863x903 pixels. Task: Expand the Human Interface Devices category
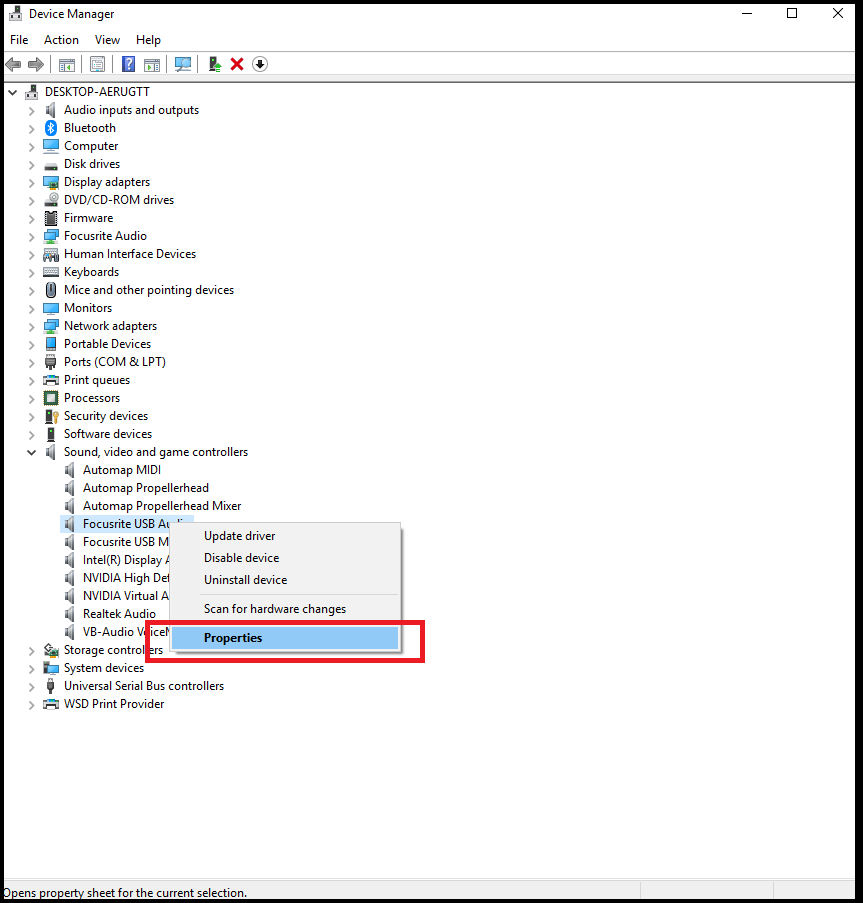[x=32, y=255]
